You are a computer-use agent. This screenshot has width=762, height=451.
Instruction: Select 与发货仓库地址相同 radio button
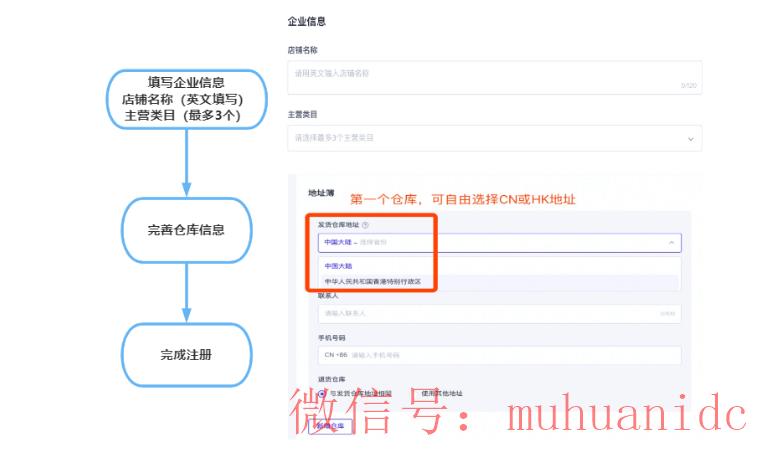coord(322,394)
